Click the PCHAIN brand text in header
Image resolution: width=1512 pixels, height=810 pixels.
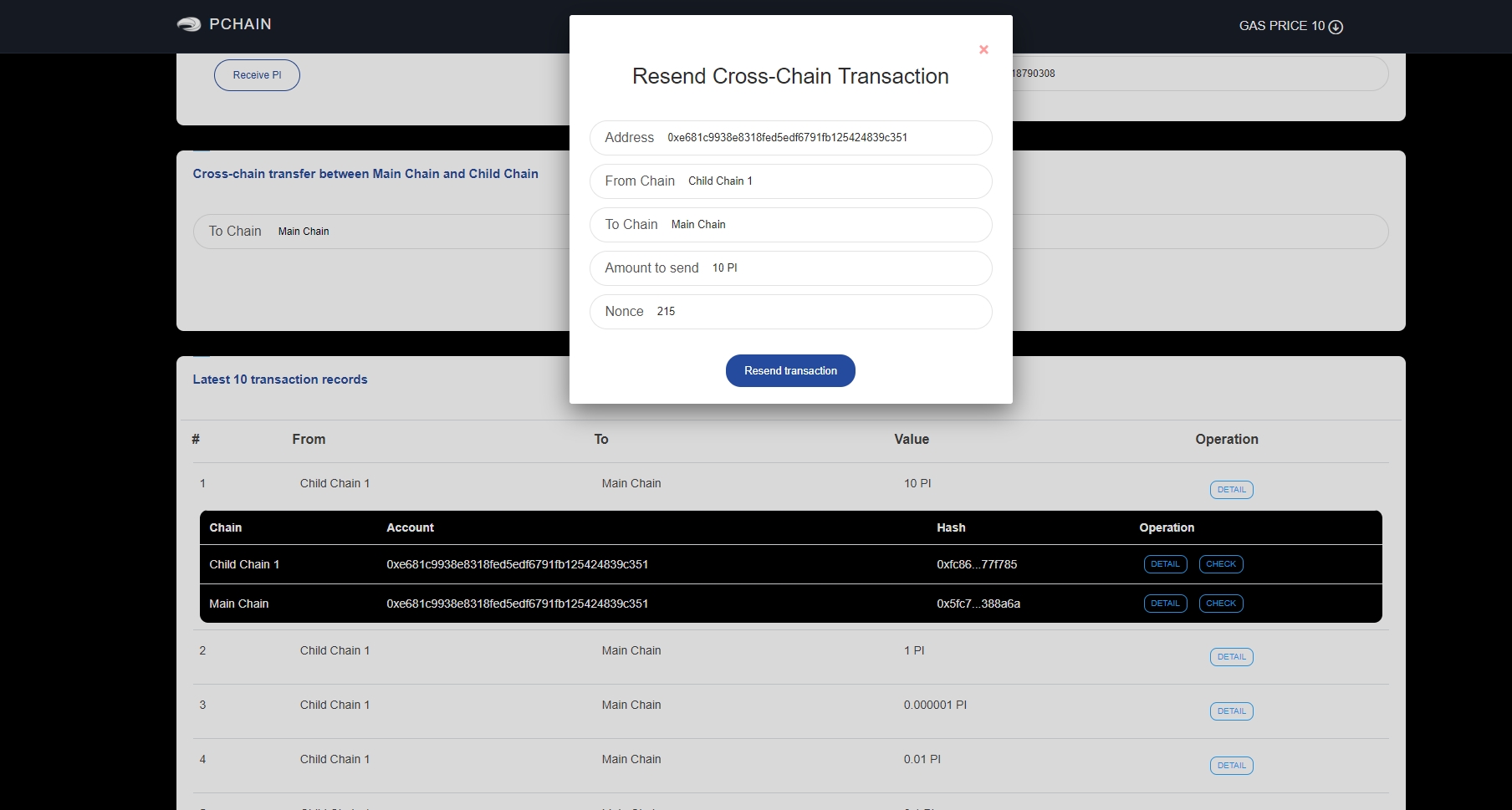coord(240,24)
